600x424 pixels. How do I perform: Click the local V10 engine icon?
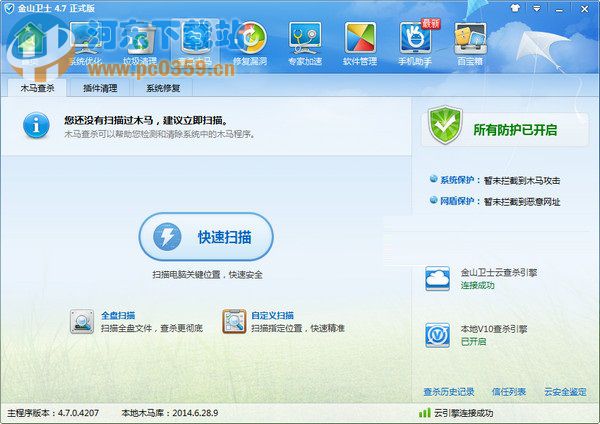(437, 335)
